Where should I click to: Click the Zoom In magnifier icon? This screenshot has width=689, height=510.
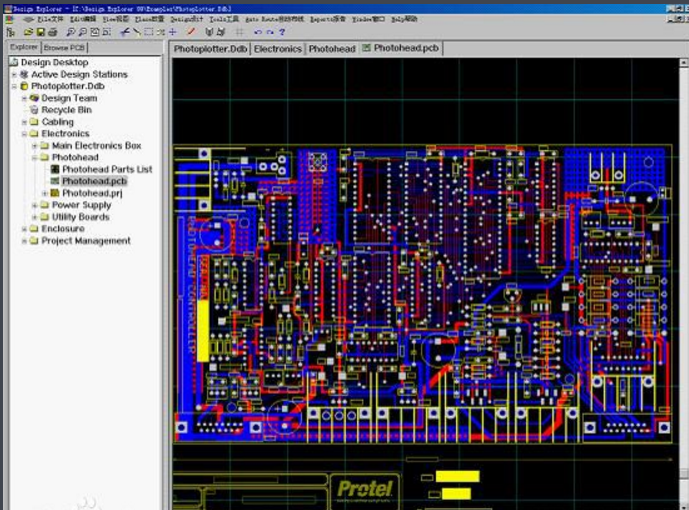[x=69, y=32]
